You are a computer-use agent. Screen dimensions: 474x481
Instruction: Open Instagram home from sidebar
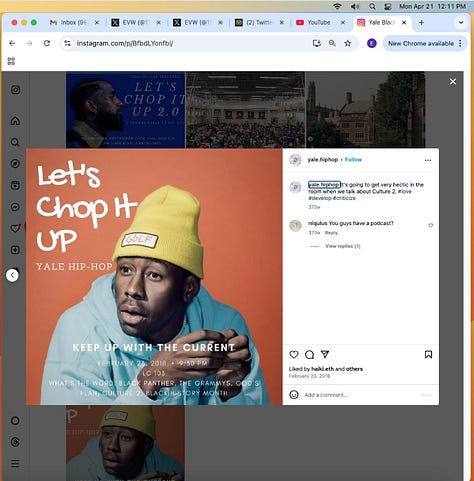coord(15,121)
